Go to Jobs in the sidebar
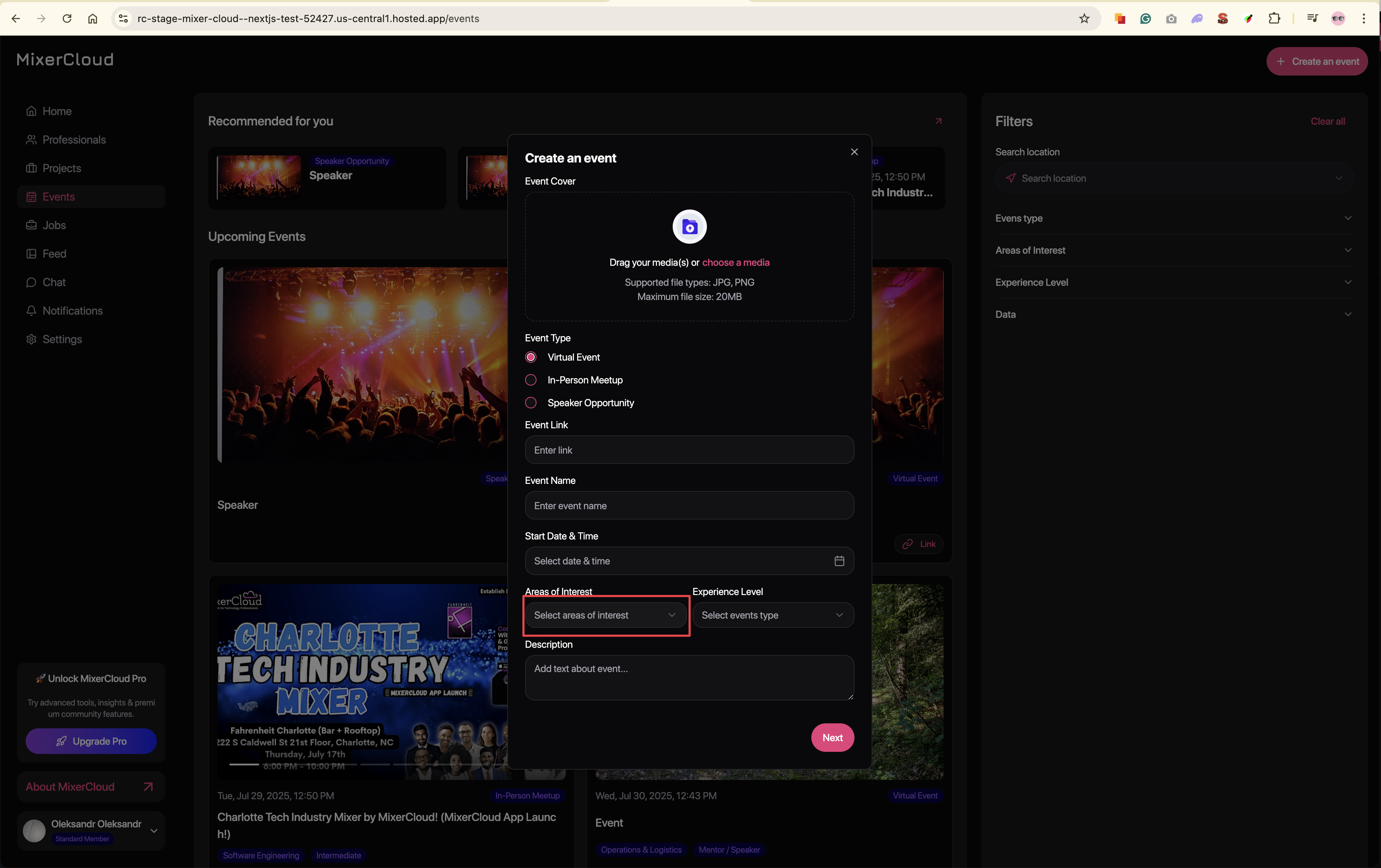The image size is (1381, 868). [54, 225]
